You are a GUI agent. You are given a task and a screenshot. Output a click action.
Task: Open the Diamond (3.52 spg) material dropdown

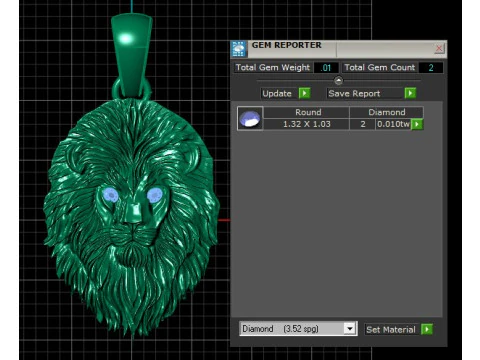click(x=349, y=329)
